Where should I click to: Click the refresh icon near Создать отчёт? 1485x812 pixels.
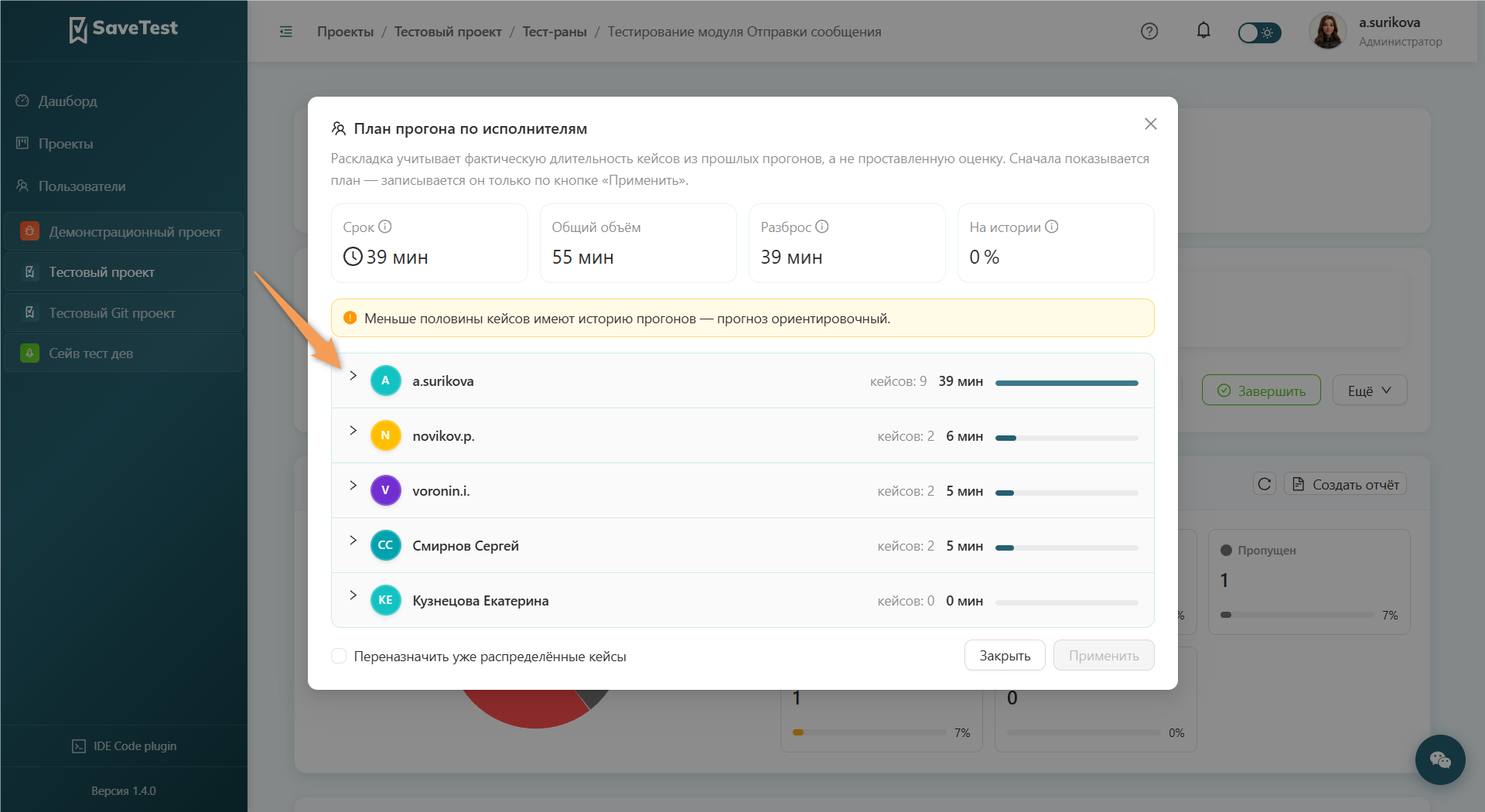pos(1265,484)
